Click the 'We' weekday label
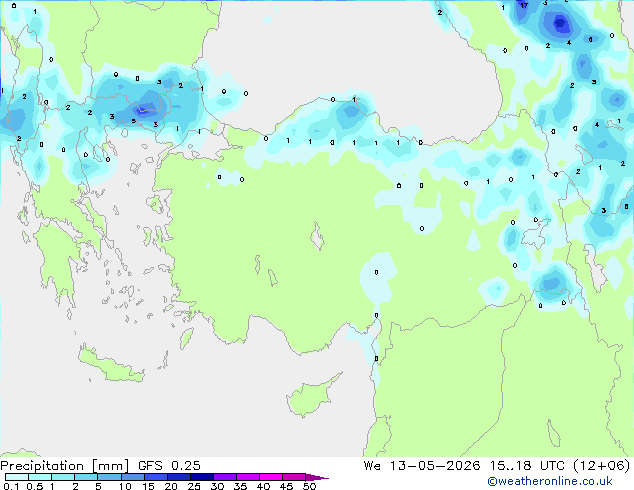This screenshot has width=634, height=490. (372, 466)
